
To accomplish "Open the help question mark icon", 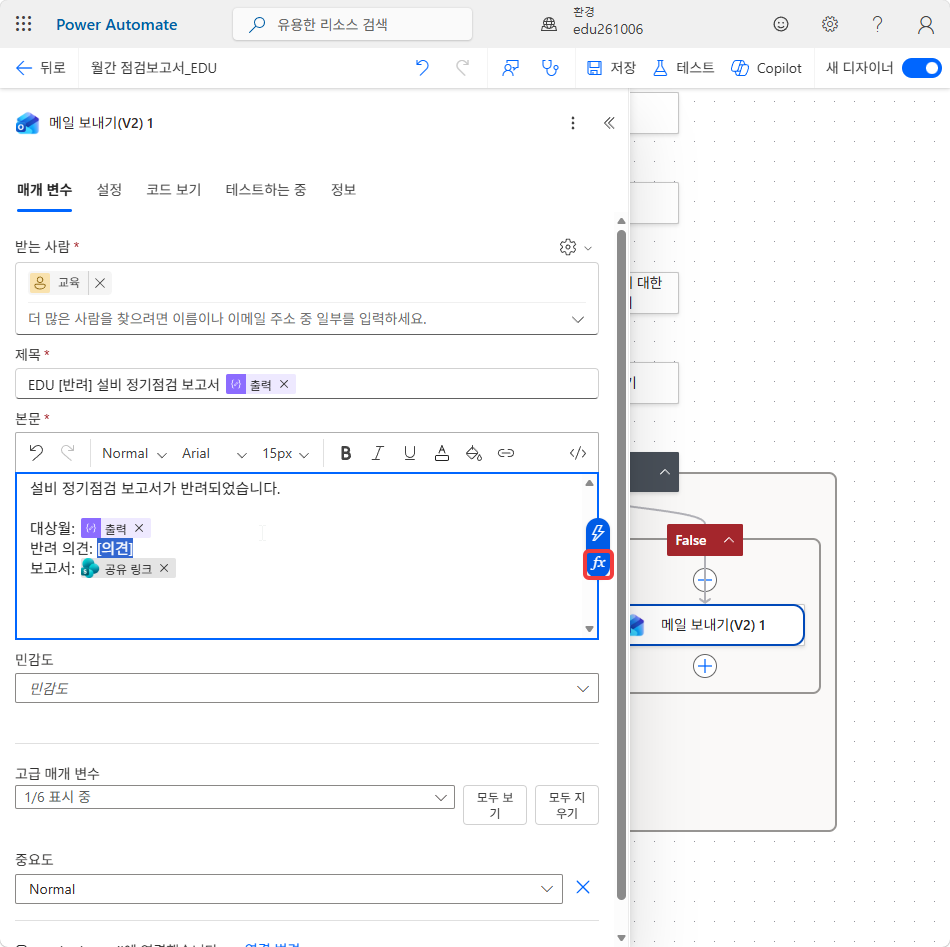I will [x=877, y=24].
